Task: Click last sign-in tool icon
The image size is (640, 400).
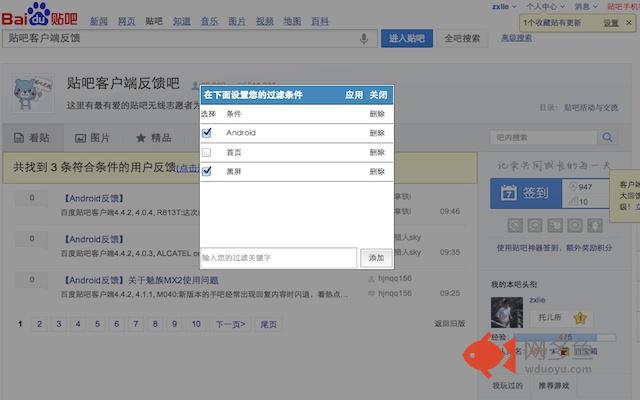Action: tap(595, 225)
